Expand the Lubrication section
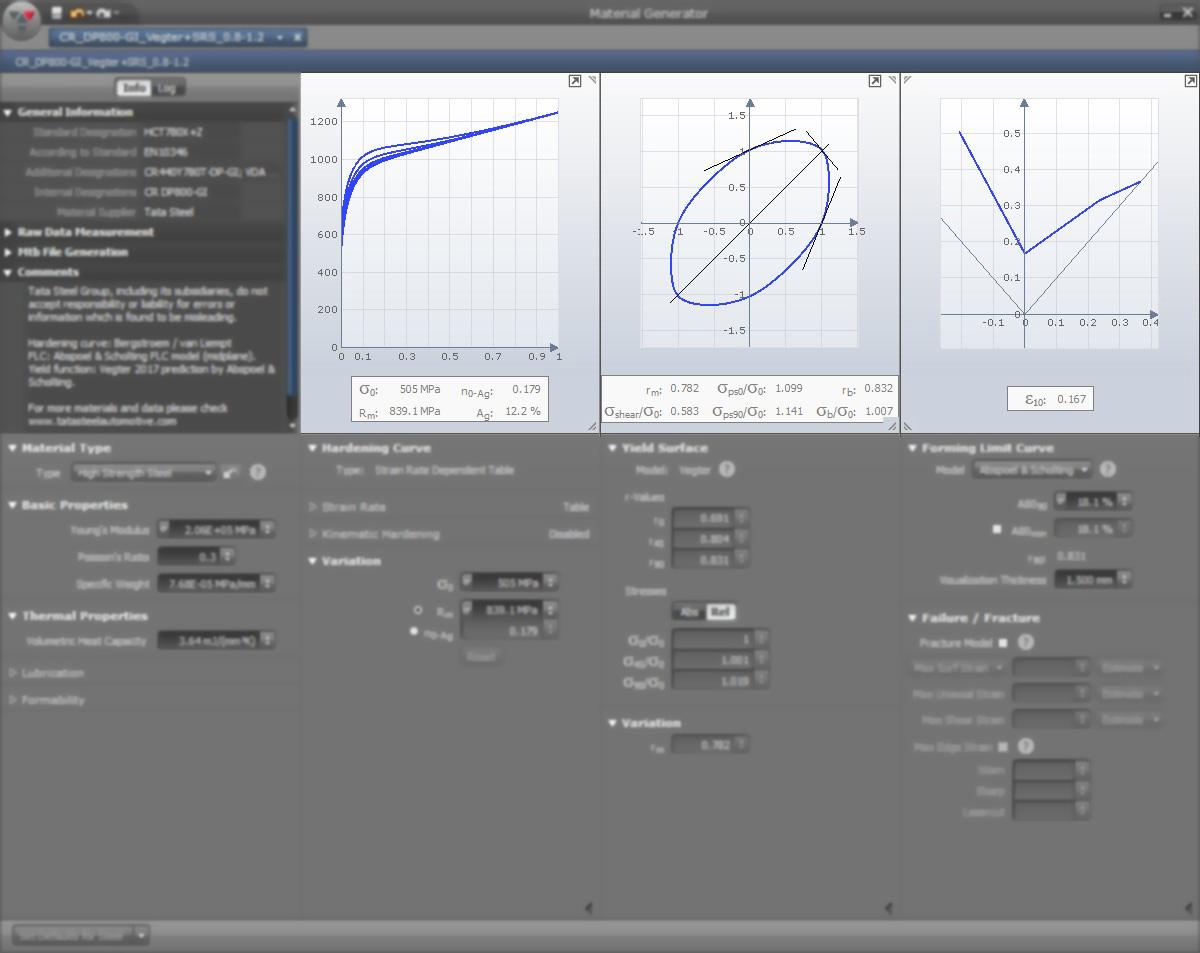The height and width of the screenshot is (953, 1200). 12,673
